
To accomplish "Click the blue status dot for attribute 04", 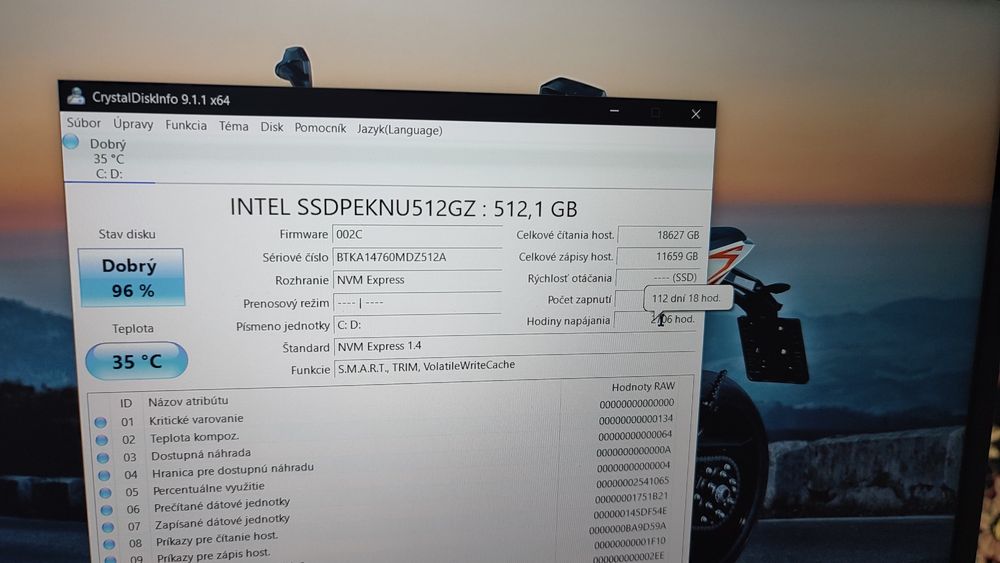I will pyautogui.click(x=104, y=475).
